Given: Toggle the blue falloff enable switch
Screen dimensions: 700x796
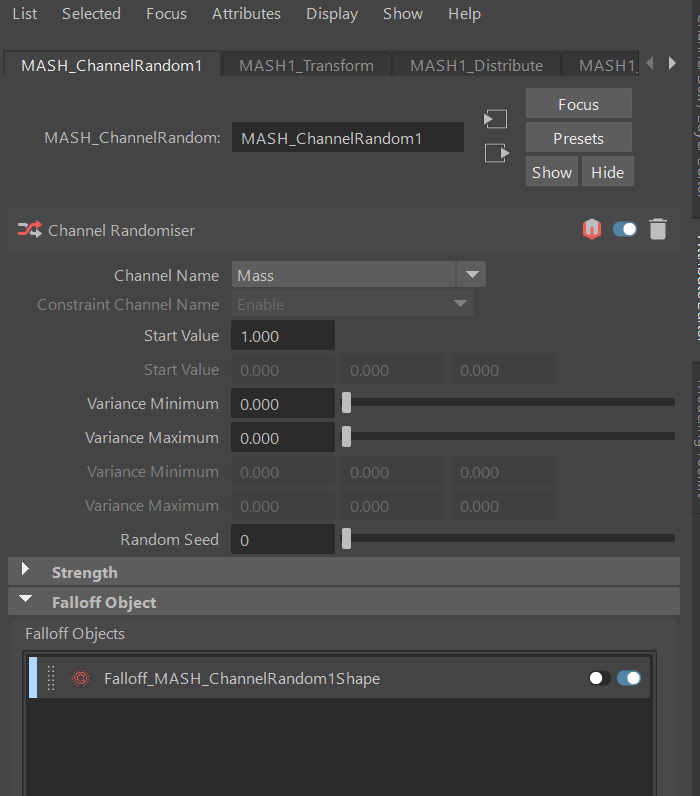Looking at the screenshot, I should 629,678.
